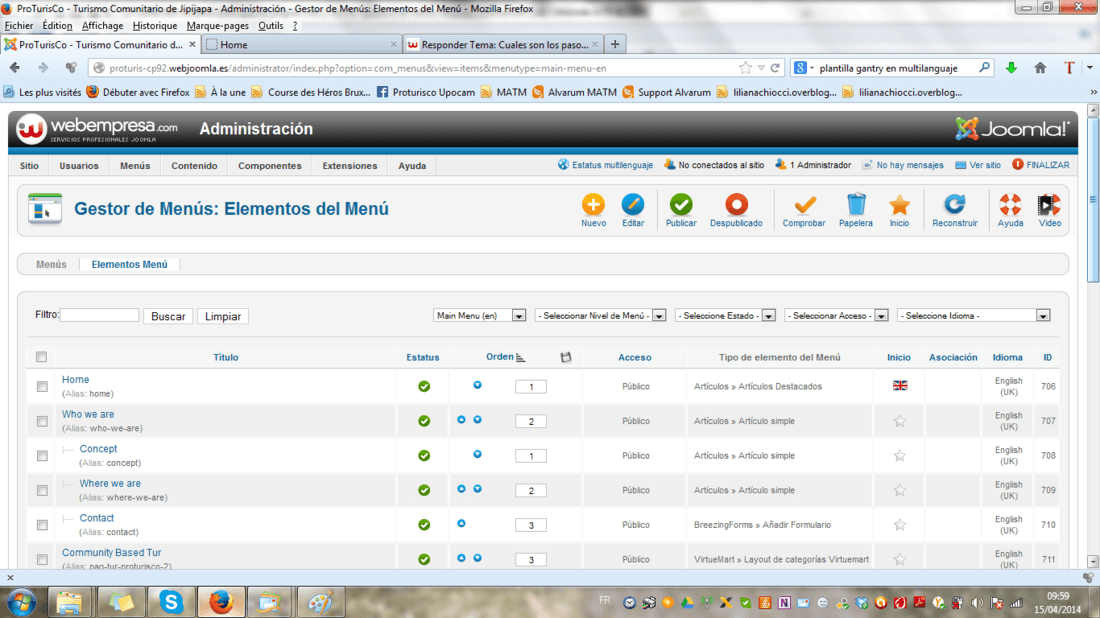
Task: Check the Concept row checkbox
Action: point(42,456)
